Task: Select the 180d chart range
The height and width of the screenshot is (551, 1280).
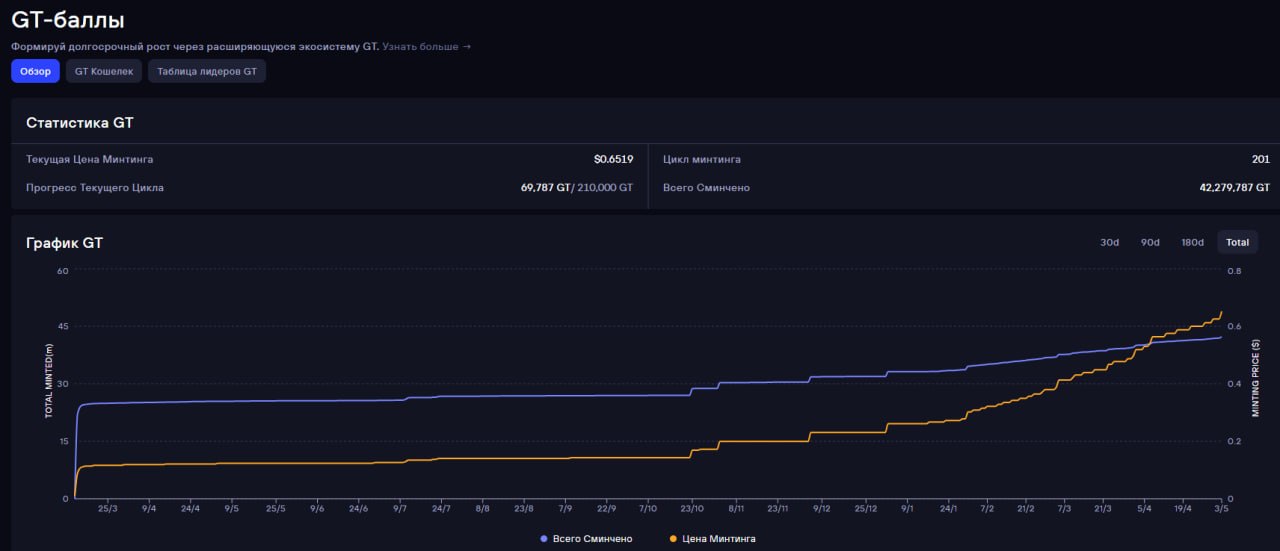Action: [x=1192, y=242]
